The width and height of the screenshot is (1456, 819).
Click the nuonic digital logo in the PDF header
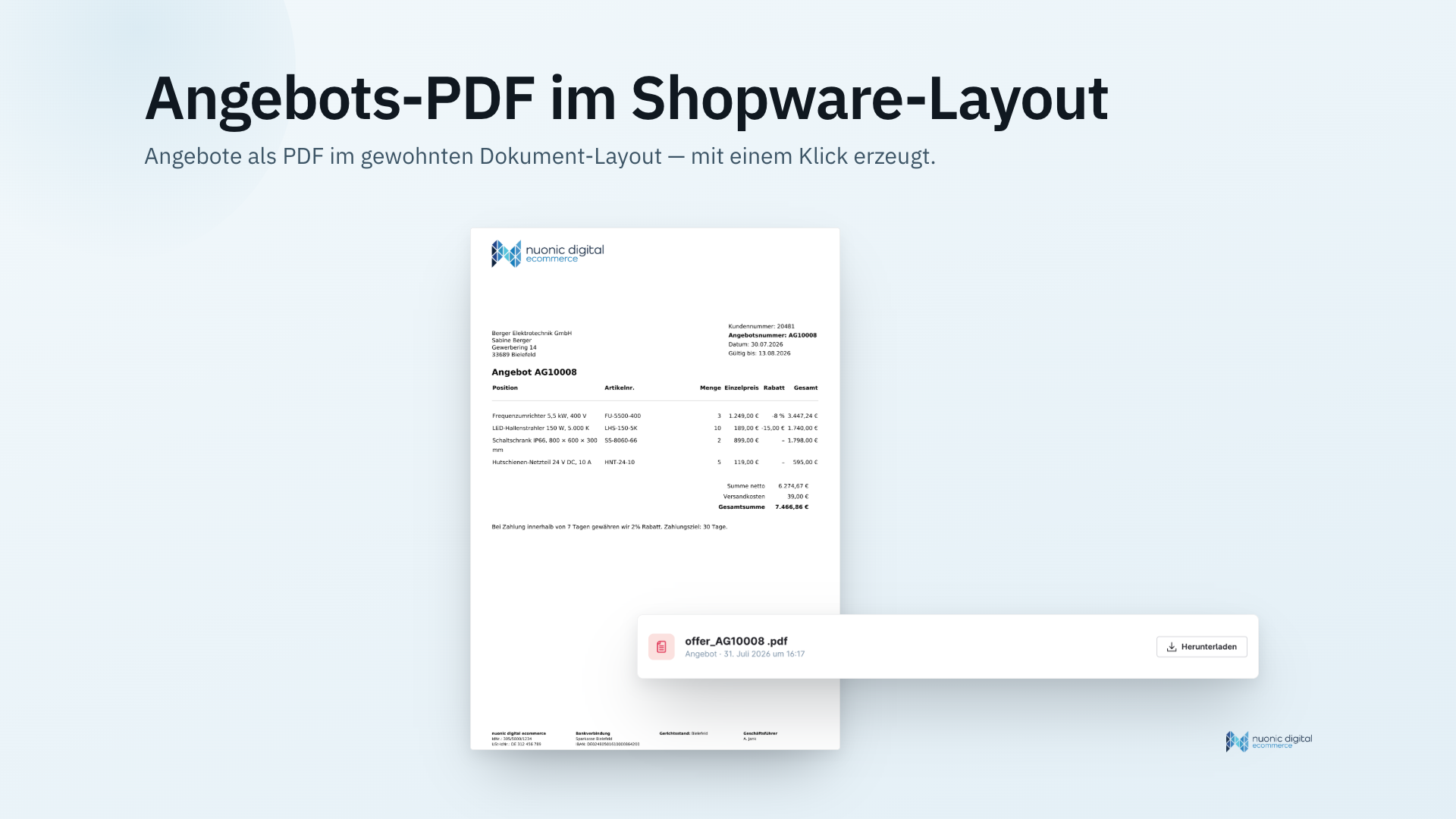coord(548,254)
